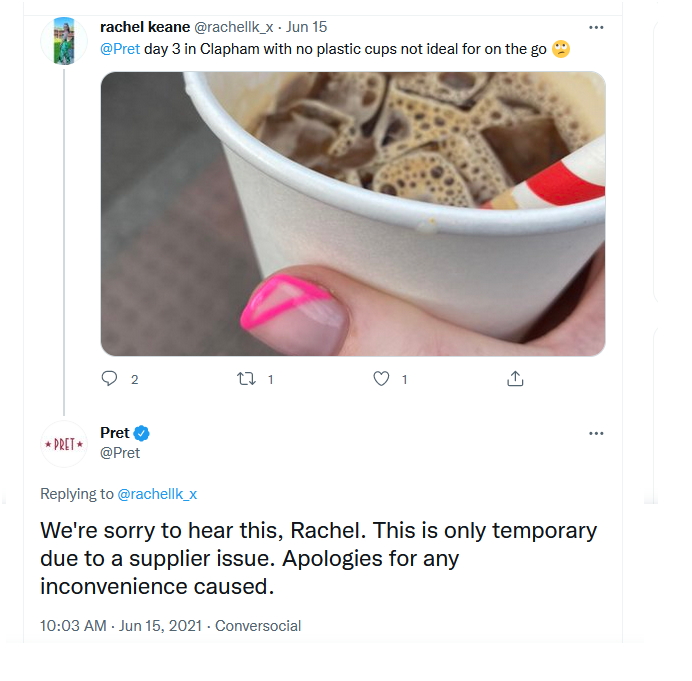This screenshot has width=692, height=681.
Task: Reply to rachel's tweet via the speech bubble icon
Action: click(111, 379)
